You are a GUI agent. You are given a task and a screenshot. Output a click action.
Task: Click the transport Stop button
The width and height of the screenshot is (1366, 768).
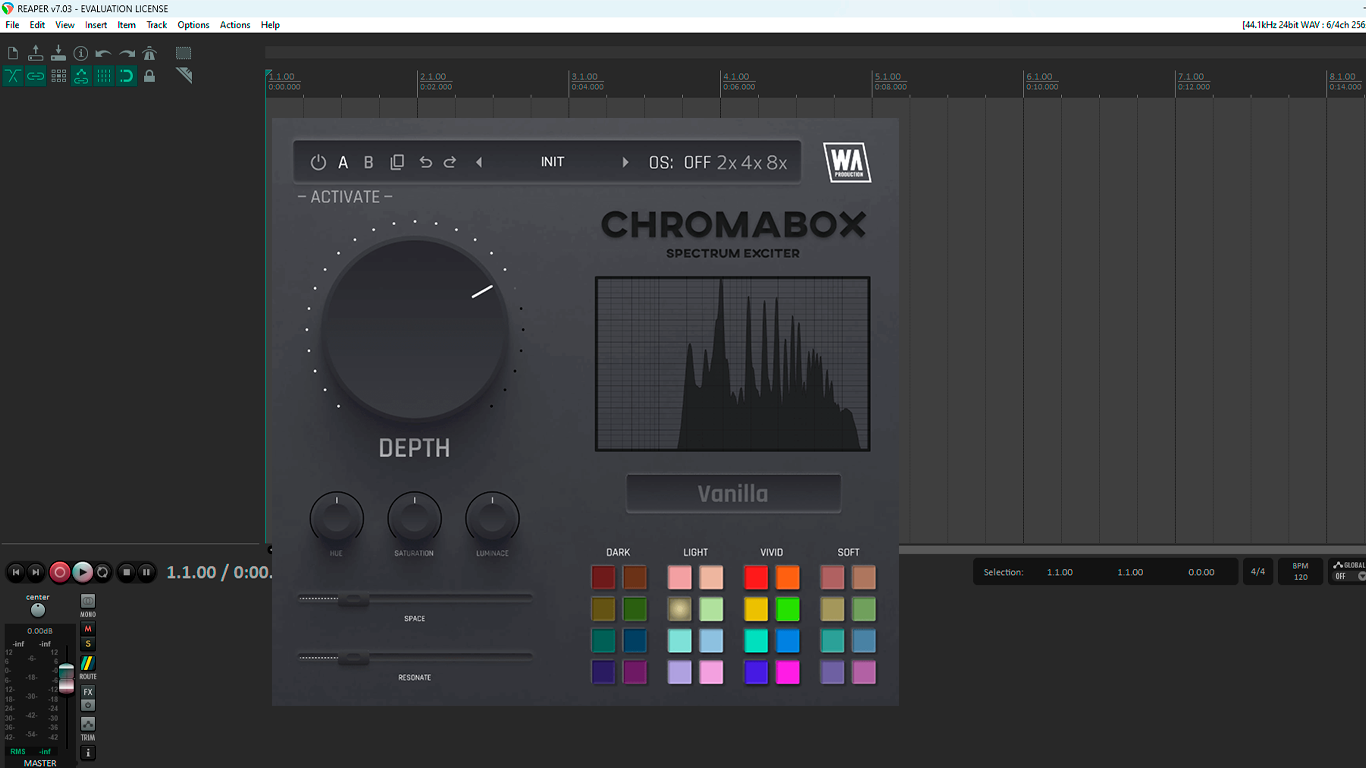[126, 572]
